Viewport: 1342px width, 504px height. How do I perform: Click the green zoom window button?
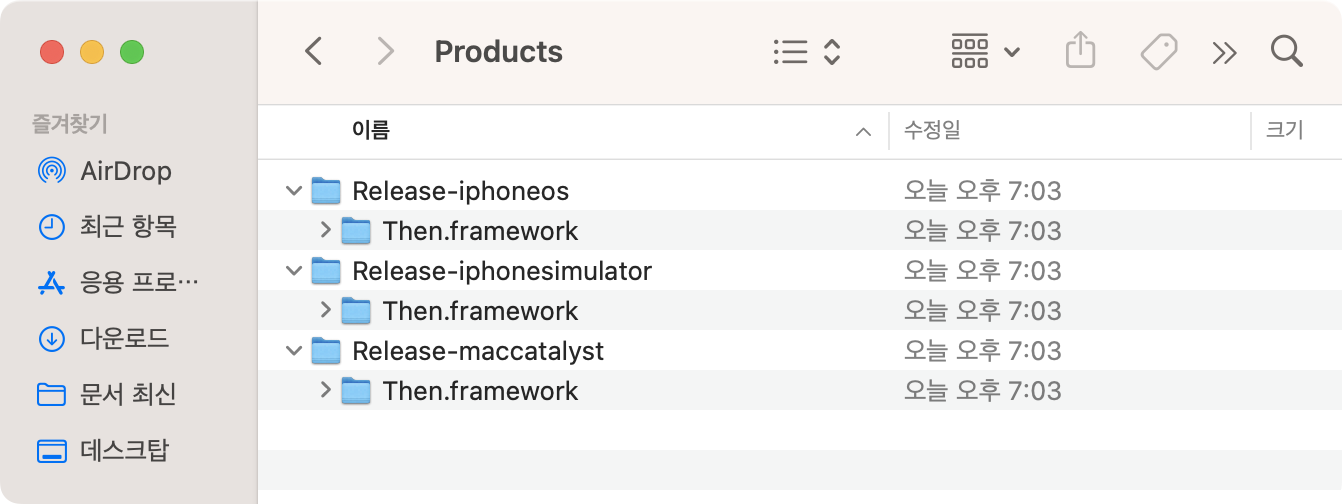pyautogui.click(x=131, y=52)
